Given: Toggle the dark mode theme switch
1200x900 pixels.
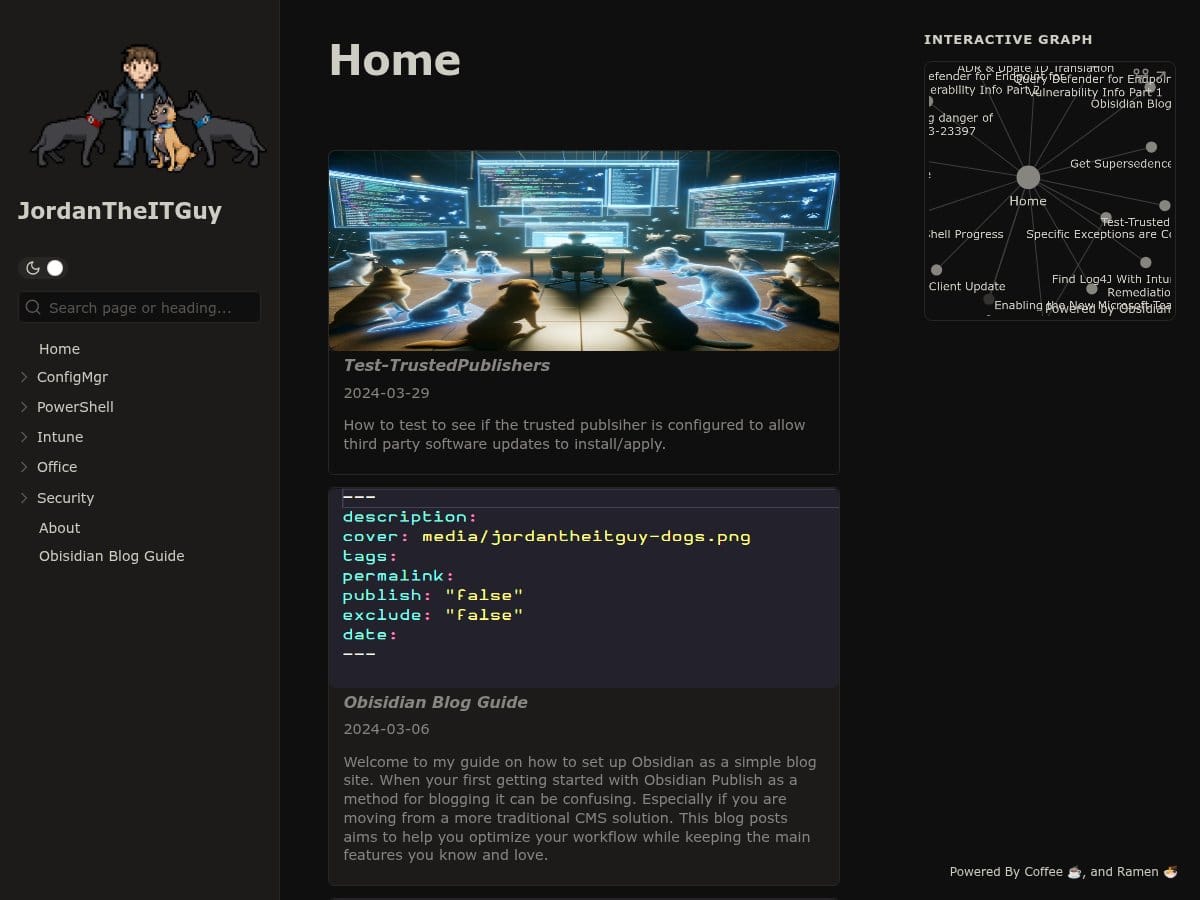Looking at the screenshot, I should [43, 268].
